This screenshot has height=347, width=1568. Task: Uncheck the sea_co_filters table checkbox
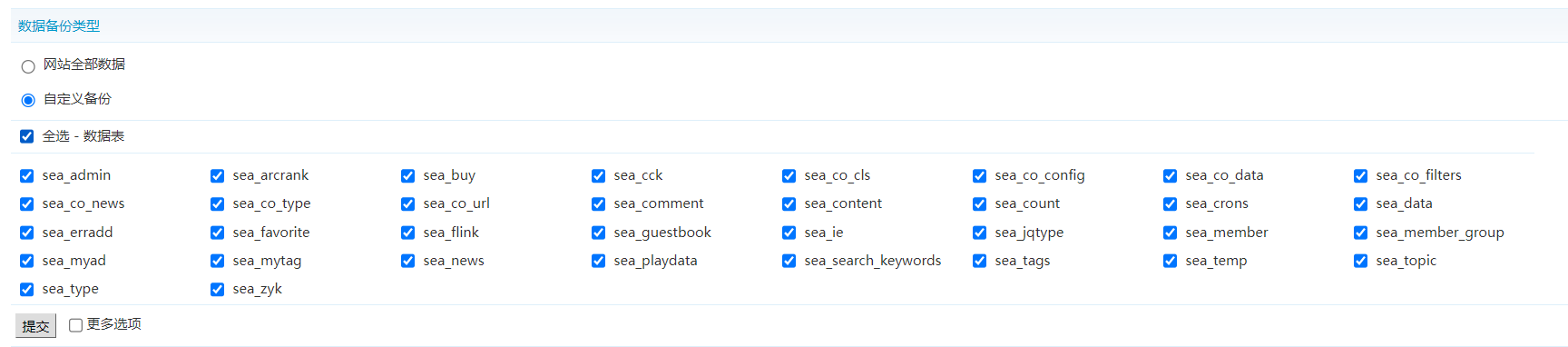point(1361,176)
